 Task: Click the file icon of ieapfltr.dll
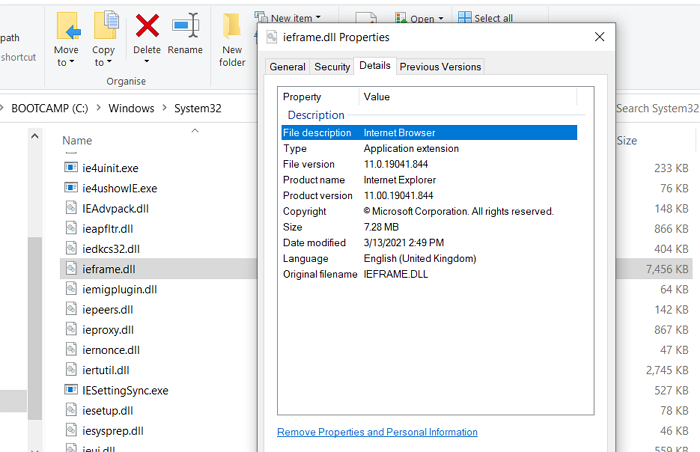(71, 228)
